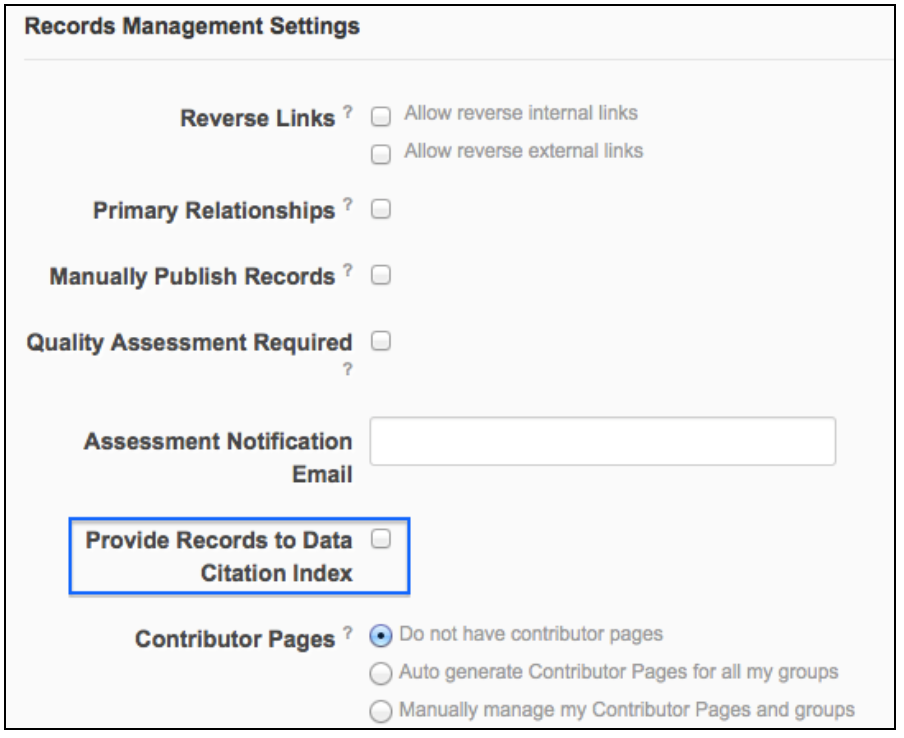
Task: Click the Assessment Notification Email label text
Action: click(219, 457)
